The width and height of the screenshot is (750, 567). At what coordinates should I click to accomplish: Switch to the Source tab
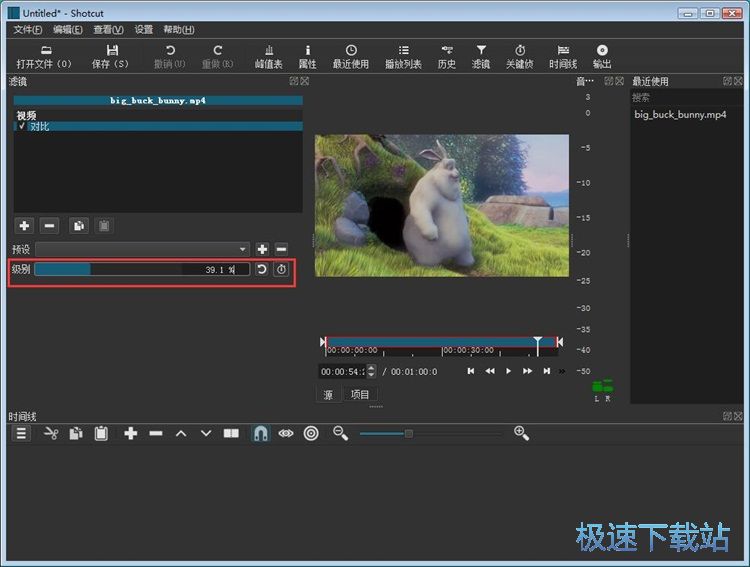point(328,395)
